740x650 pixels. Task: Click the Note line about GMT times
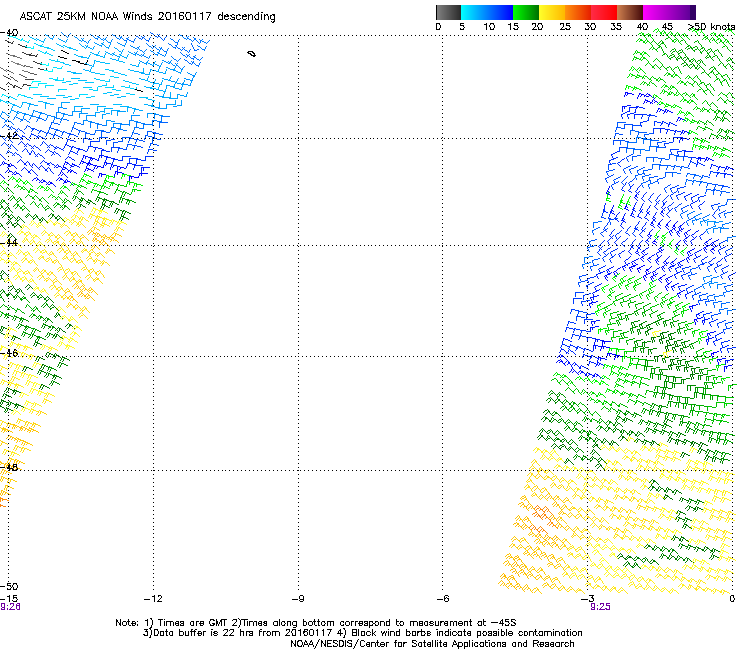tap(316, 623)
